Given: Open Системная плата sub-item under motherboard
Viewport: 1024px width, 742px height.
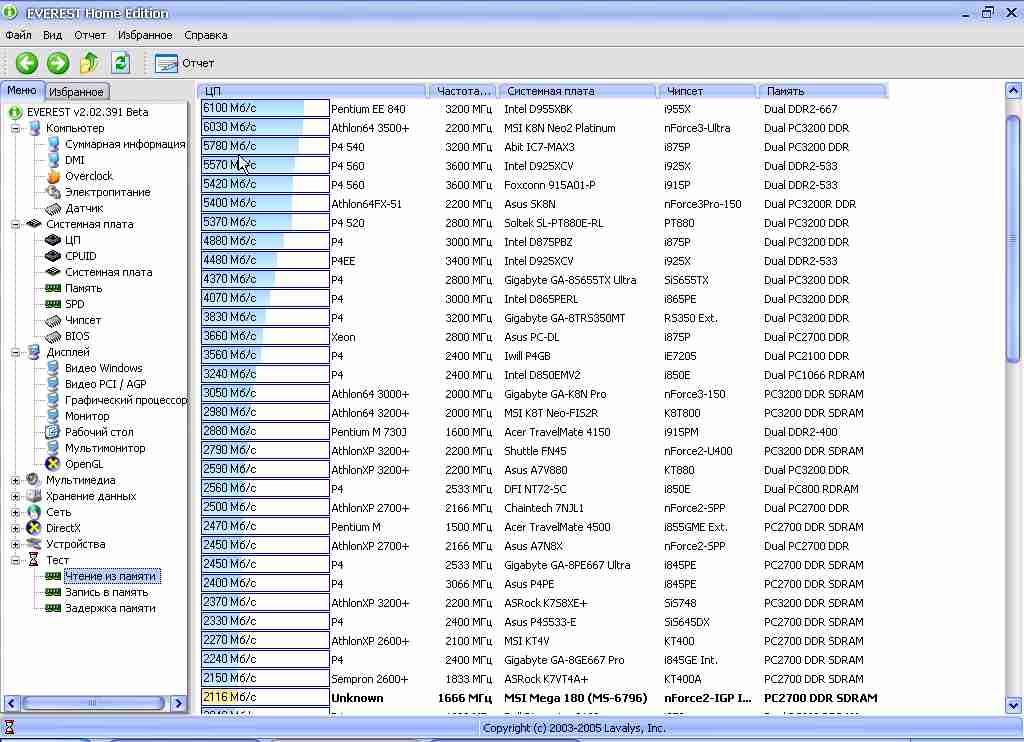Looking at the screenshot, I should (108, 272).
